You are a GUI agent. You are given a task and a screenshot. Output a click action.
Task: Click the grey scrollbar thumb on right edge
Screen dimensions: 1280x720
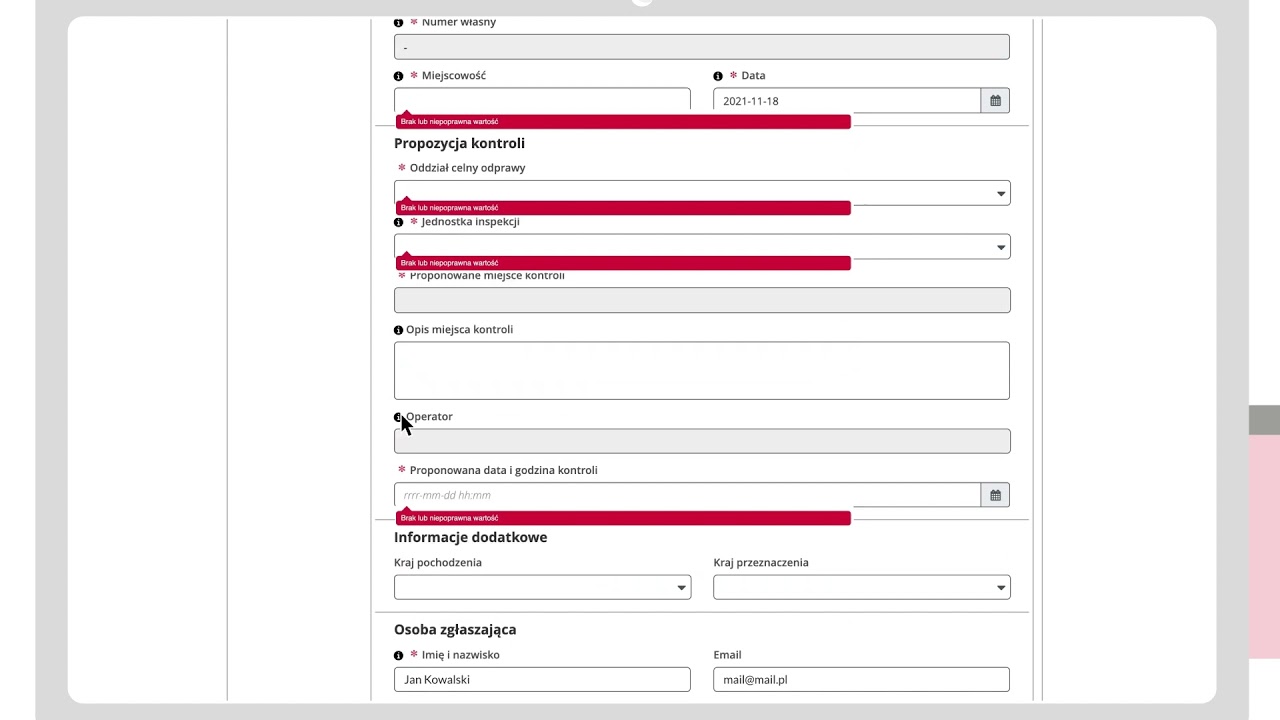[x=1264, y=420]
